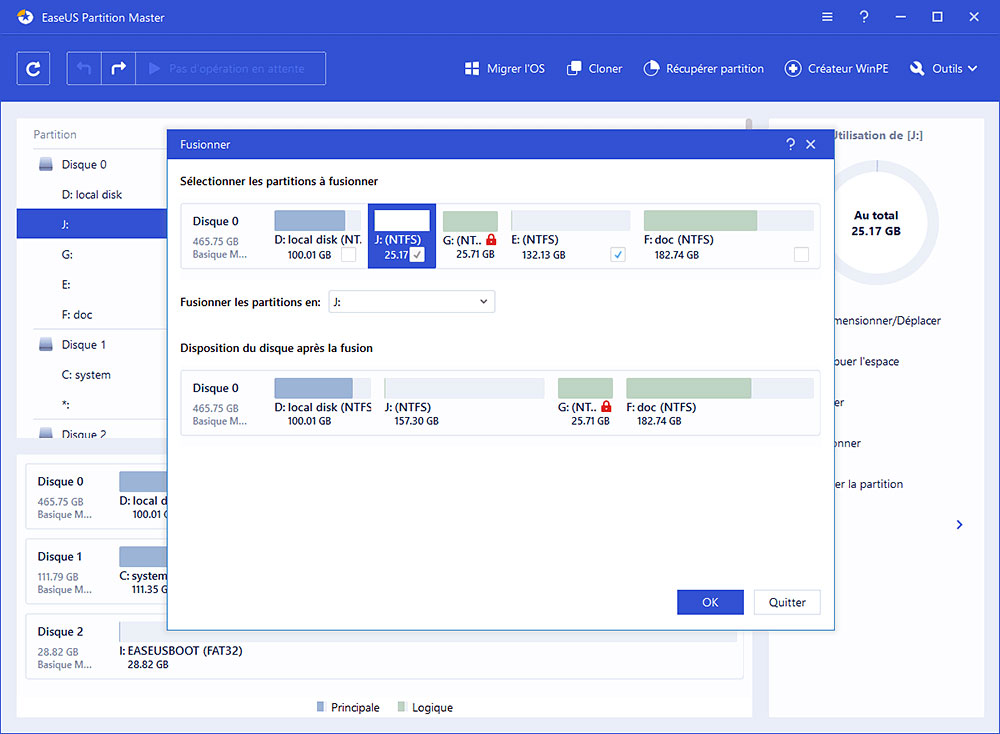Click the Quitter button

click(x=787, y=602)
